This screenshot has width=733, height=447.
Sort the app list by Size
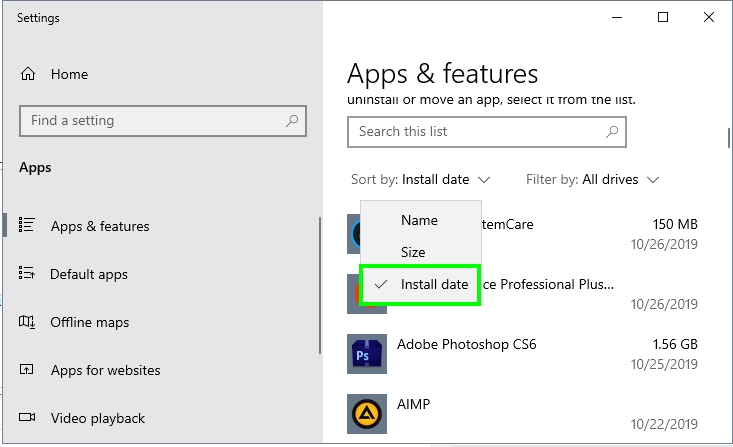[413, 252]
